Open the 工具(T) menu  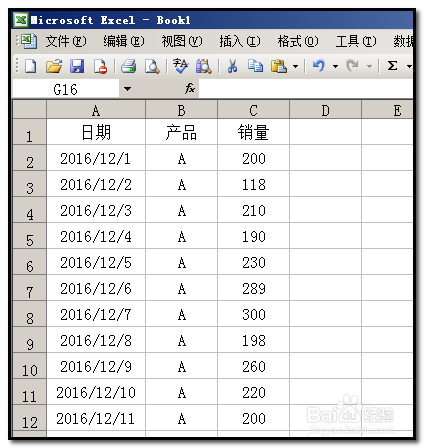click(x=356, y=41)
